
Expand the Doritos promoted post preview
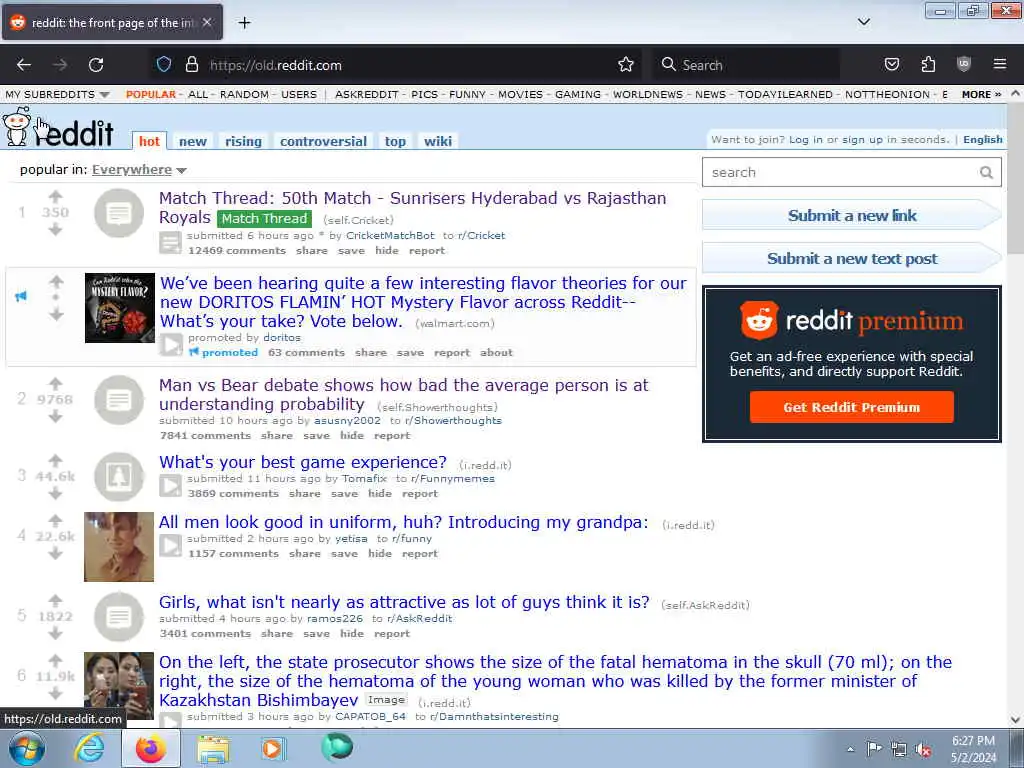[171, 344]
